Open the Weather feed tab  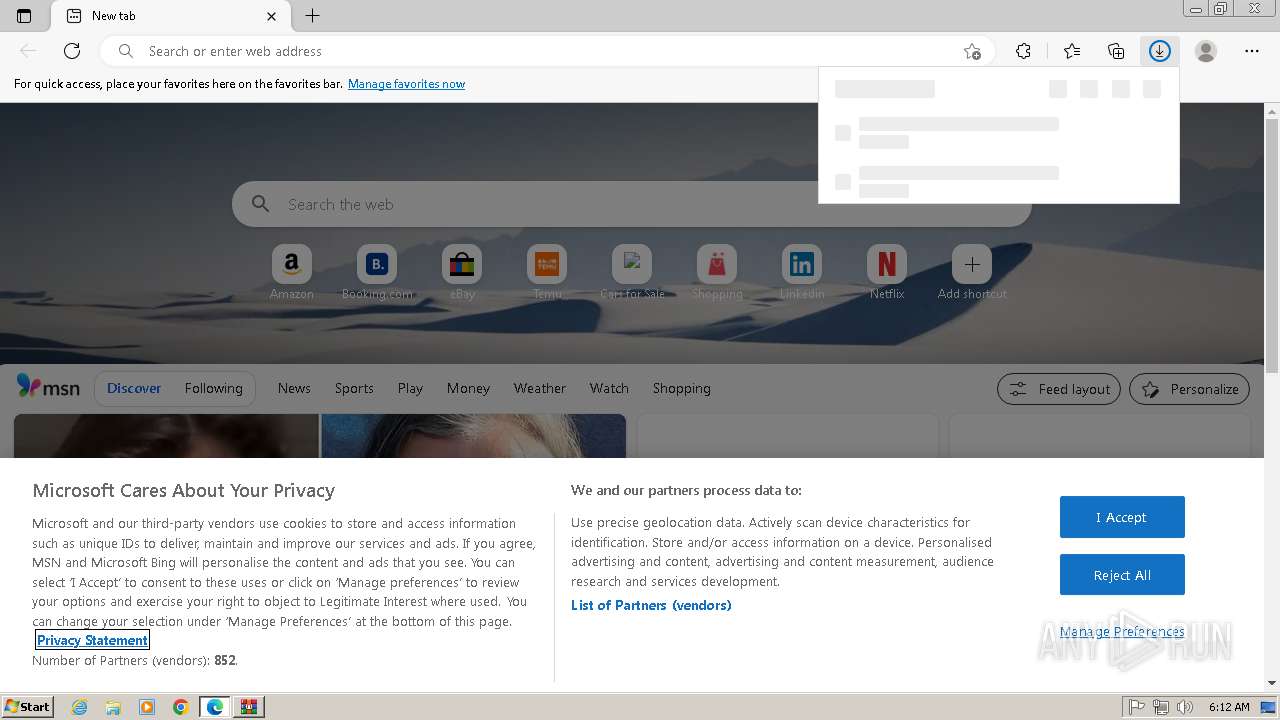click(540, 388)
